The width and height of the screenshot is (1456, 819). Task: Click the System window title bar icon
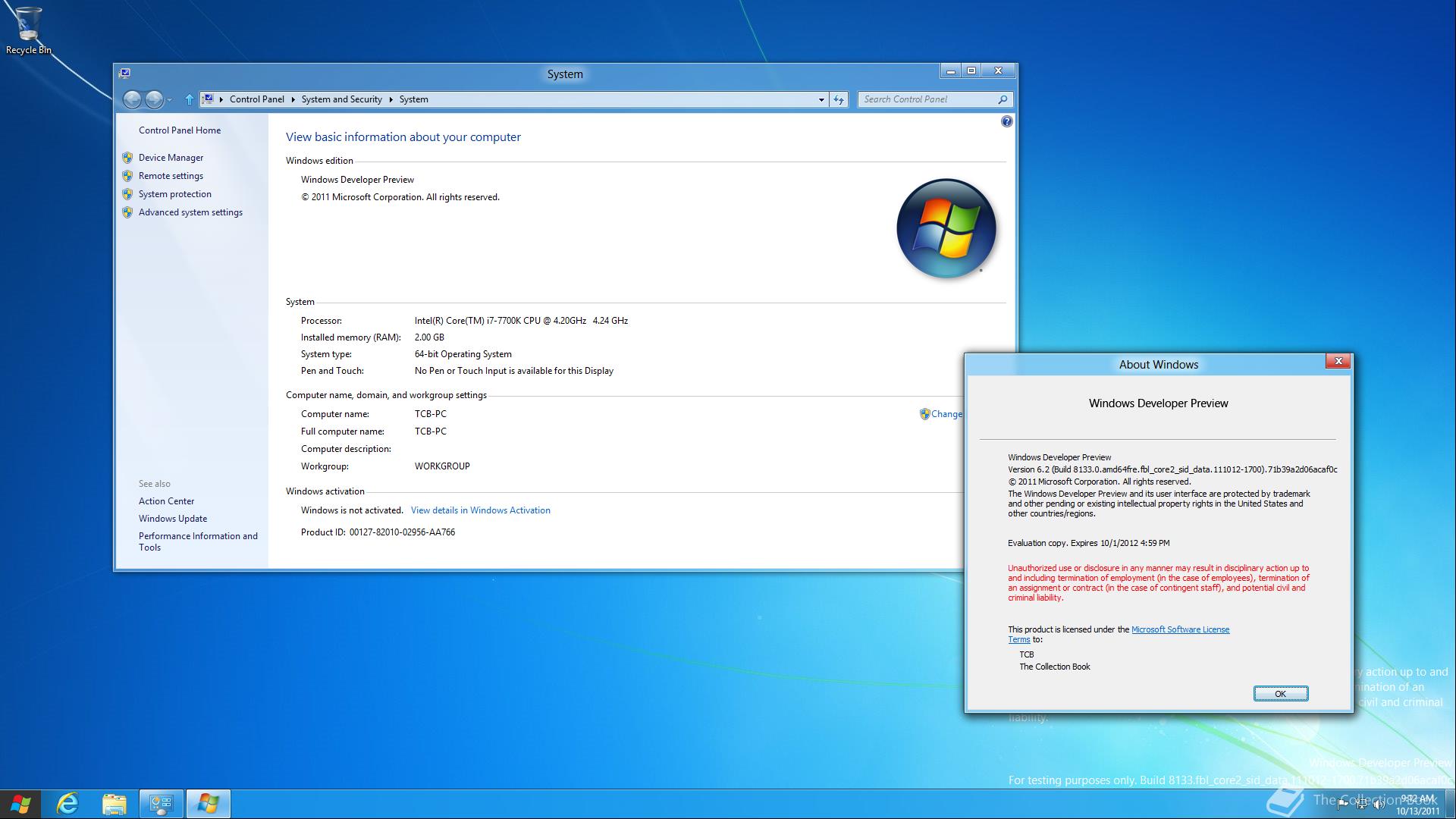pos(124,74)
